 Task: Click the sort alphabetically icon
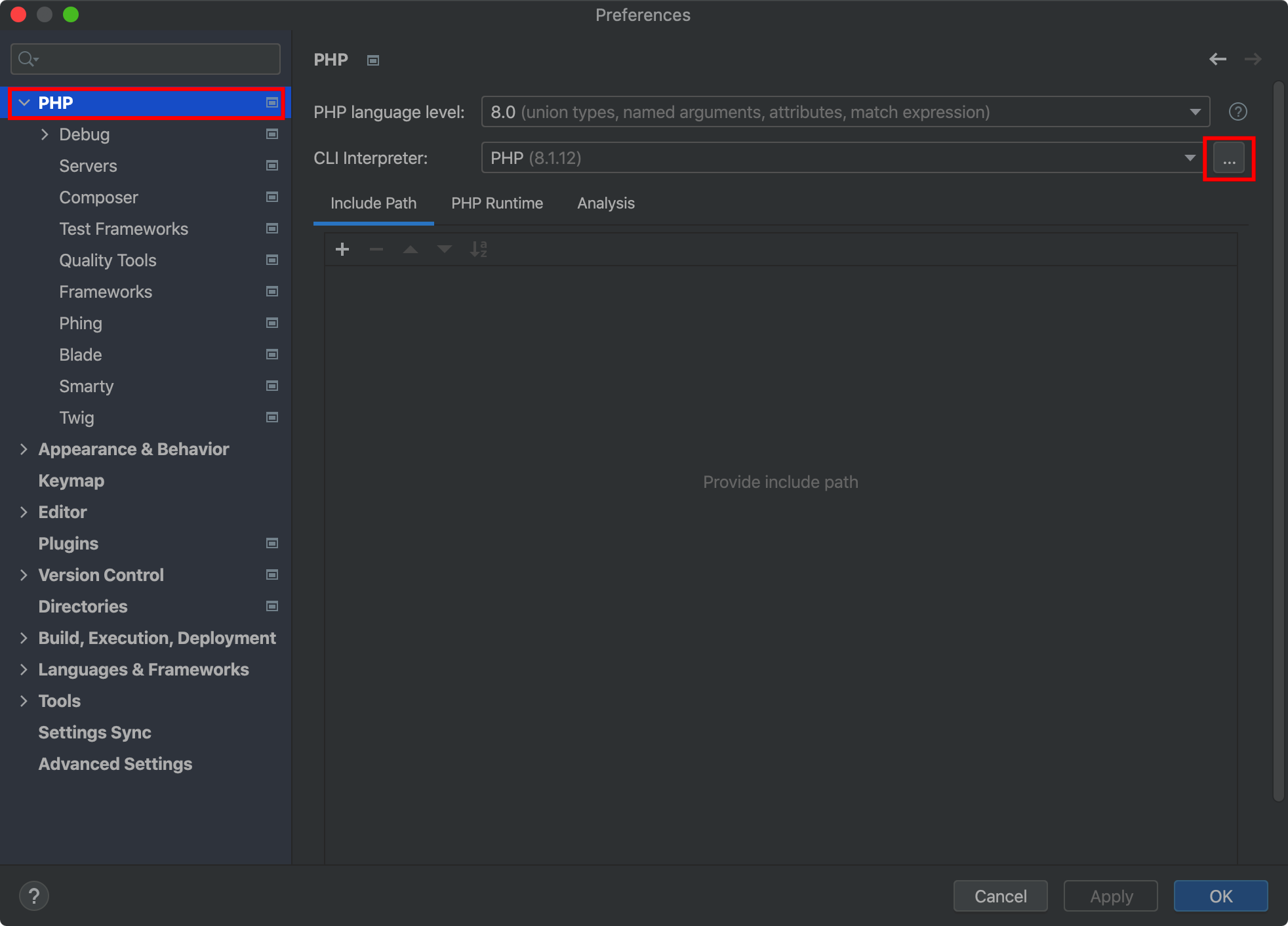coord(478,249)
